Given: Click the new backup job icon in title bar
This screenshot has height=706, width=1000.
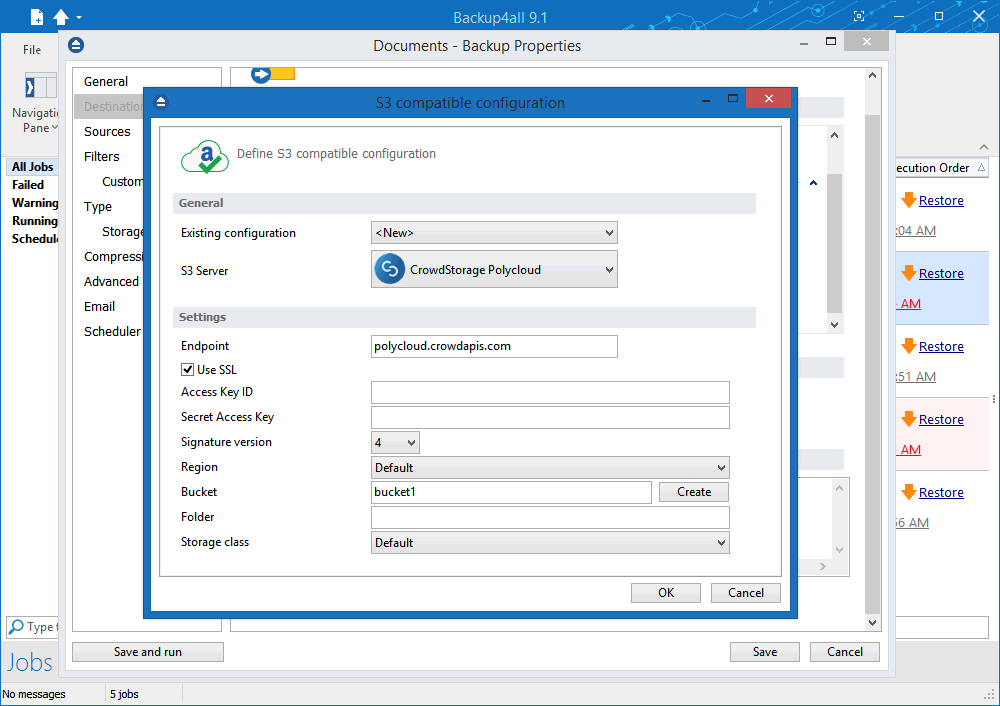Looking at the screenshot, I should [x=38, y=17].
